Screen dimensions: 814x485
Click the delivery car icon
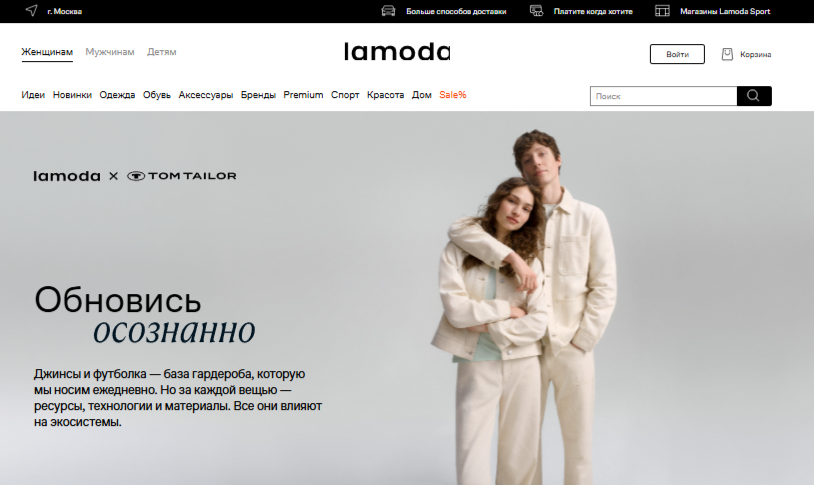(388, 11)
